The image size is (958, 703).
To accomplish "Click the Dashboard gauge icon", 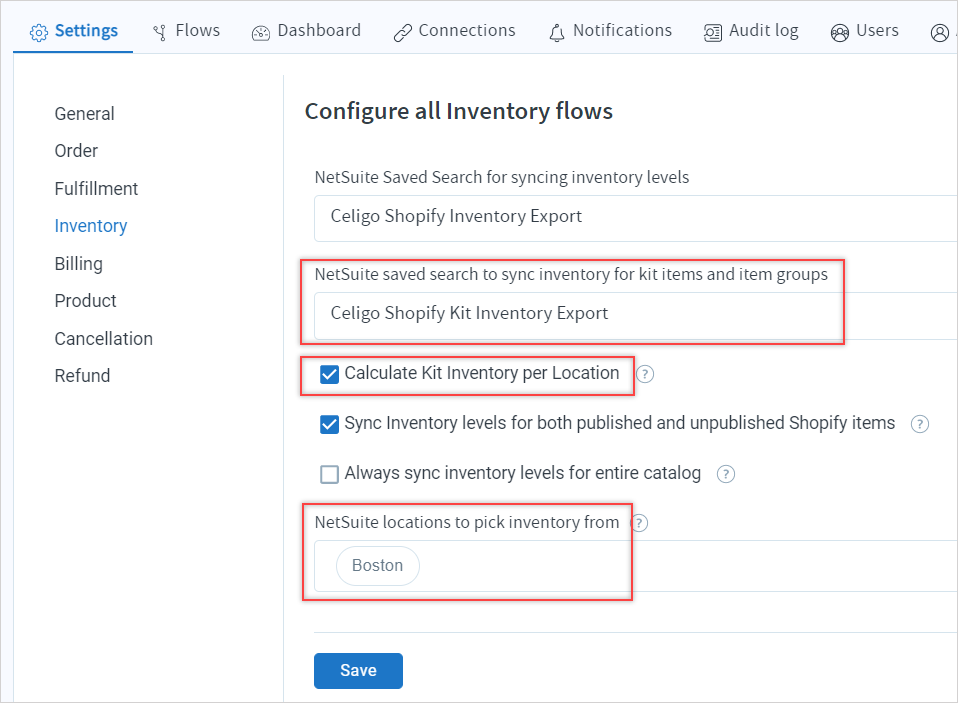I will (261, 33).
